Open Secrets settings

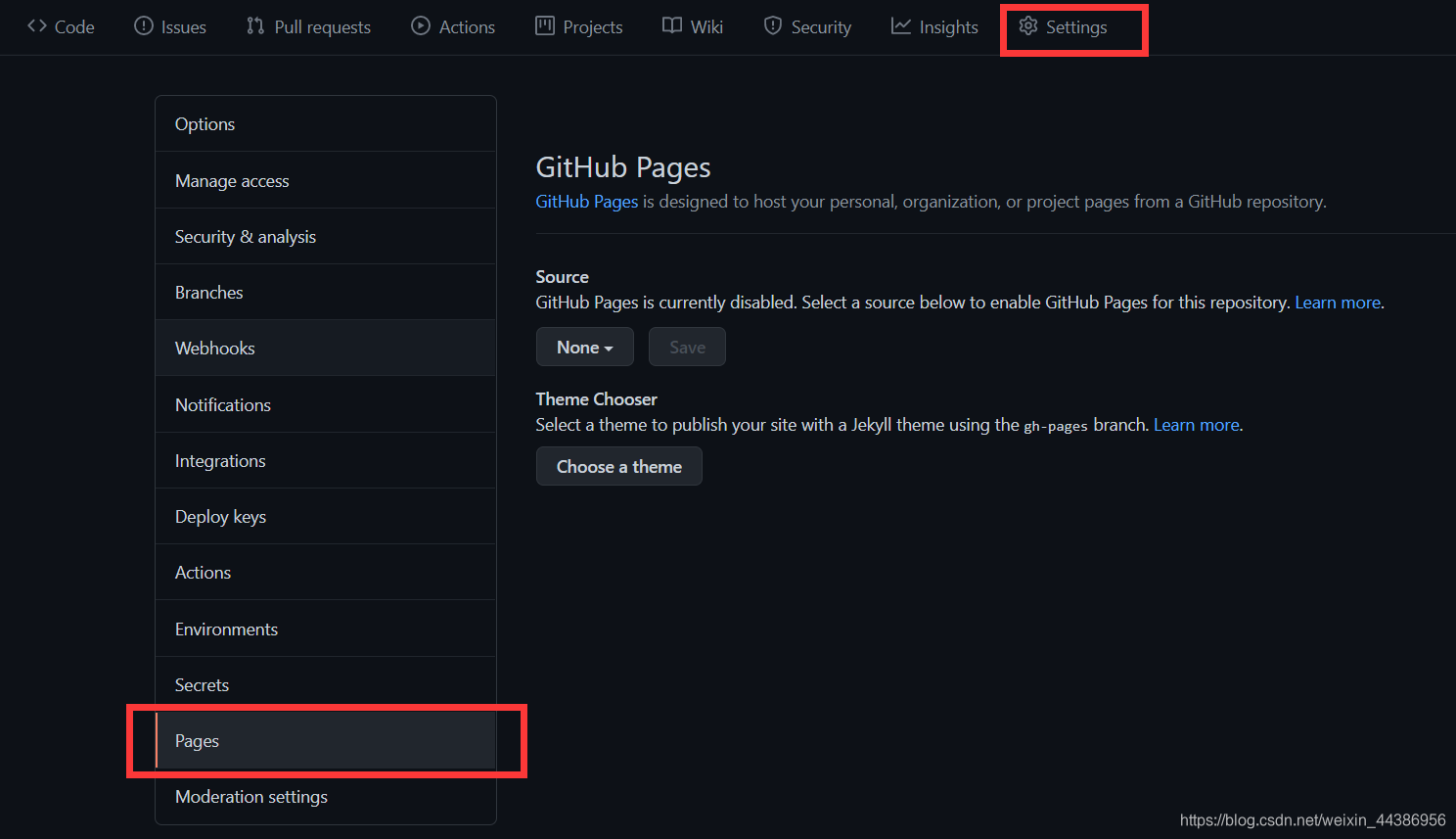326,685
